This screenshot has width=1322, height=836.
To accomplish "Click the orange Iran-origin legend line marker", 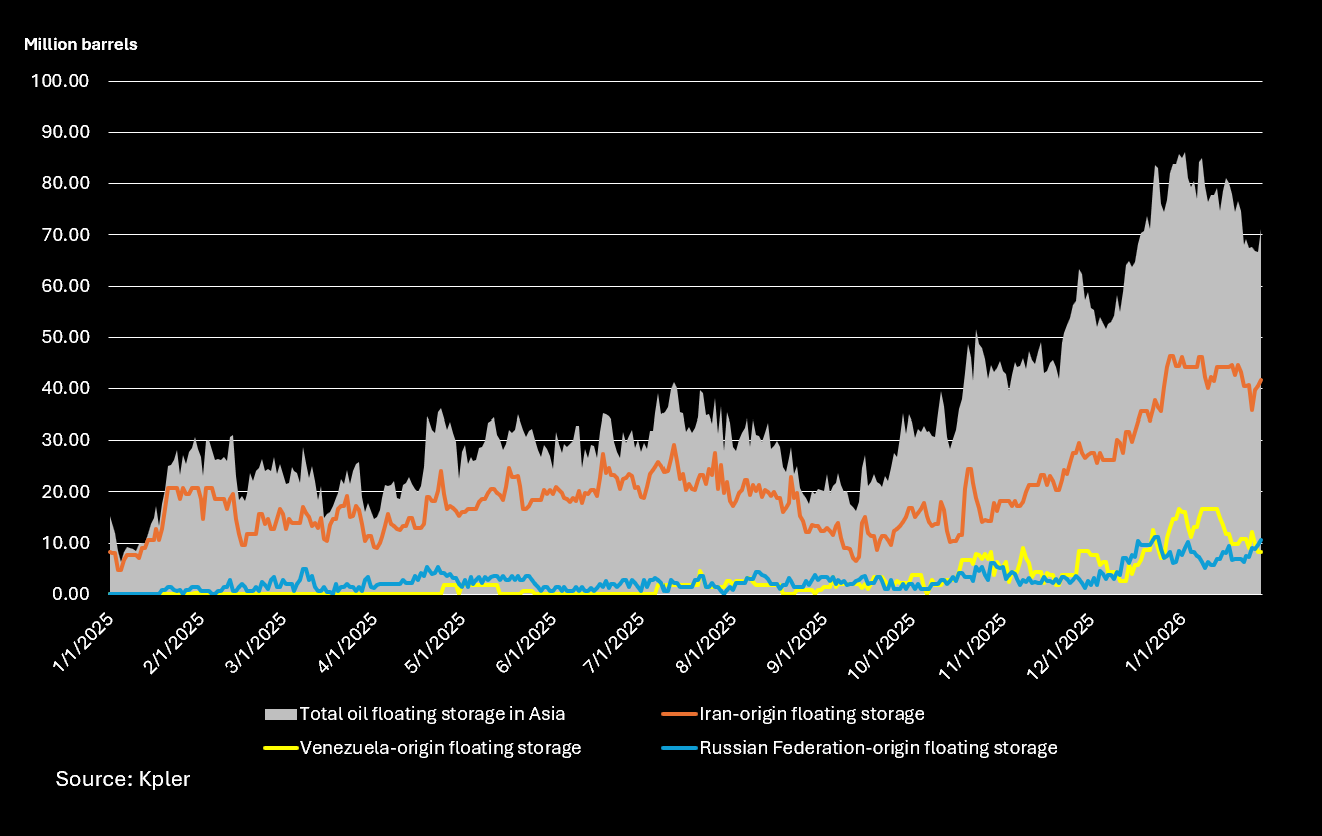I will pyautogui.click(x=679, y=714).
